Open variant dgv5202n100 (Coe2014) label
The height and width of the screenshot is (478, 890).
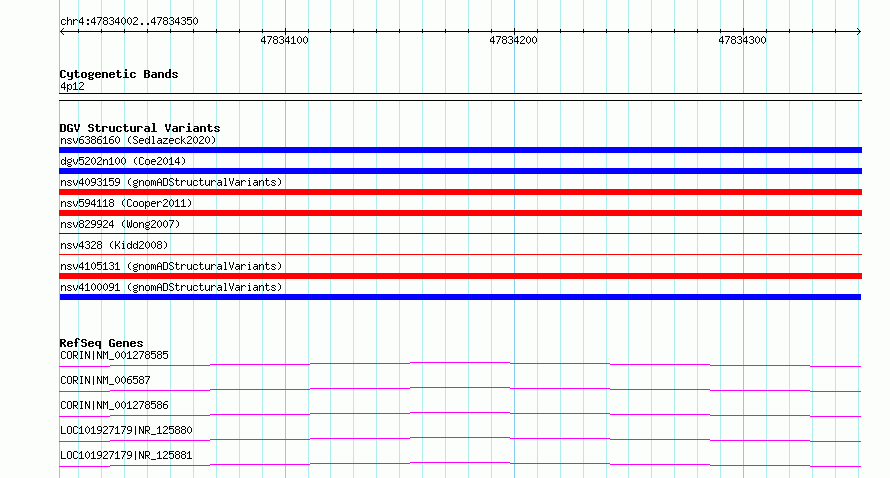123,161
